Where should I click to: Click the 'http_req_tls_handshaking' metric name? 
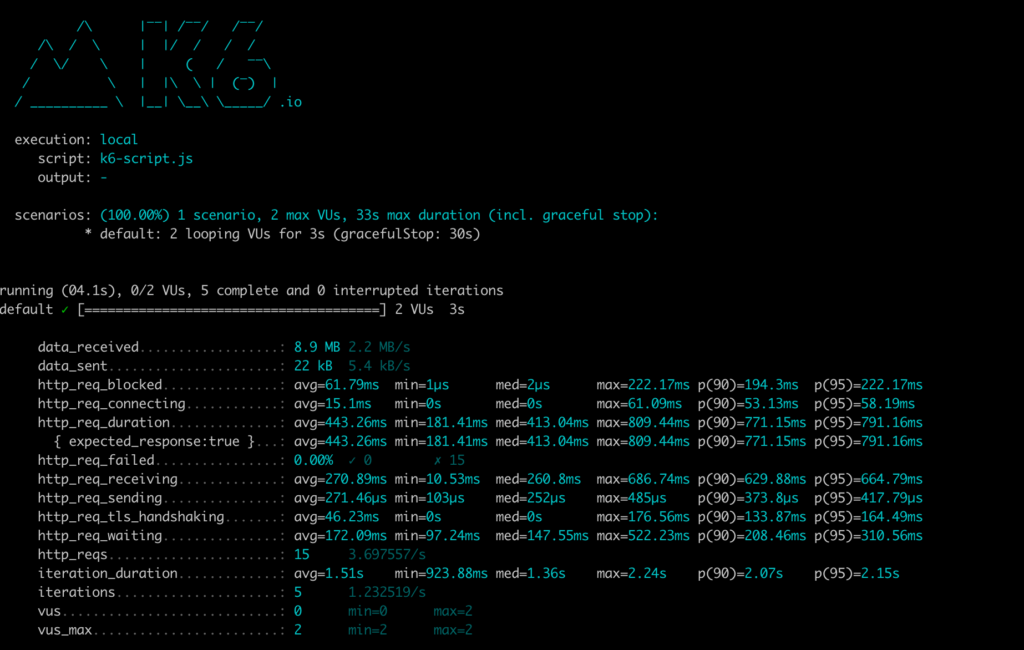(x=131, y=517)
